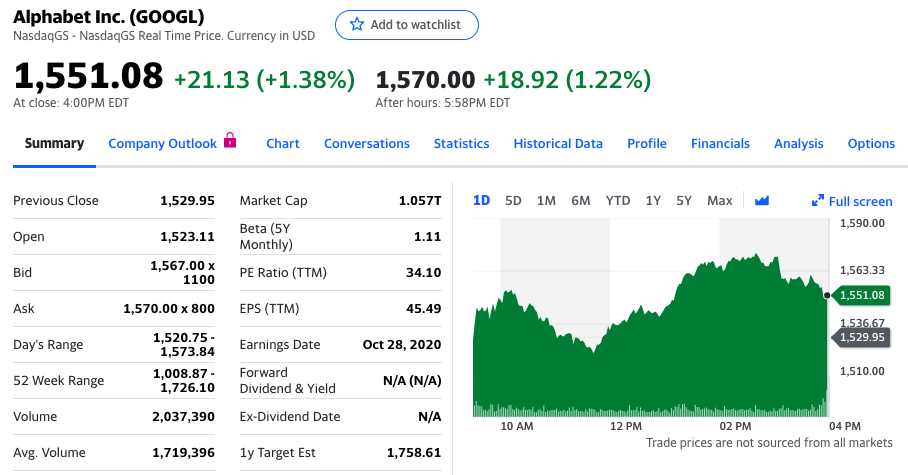The height and width of the screenshot is (475, 908).
Task: Click the 1y Target Est value 1,758.61
Action: pos(414,452)
